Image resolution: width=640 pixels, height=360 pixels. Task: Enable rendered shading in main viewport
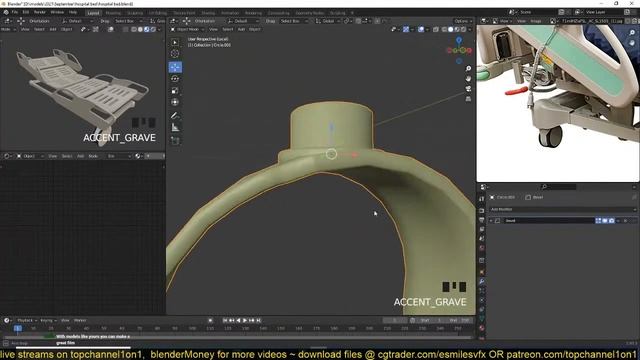[464, 29]
